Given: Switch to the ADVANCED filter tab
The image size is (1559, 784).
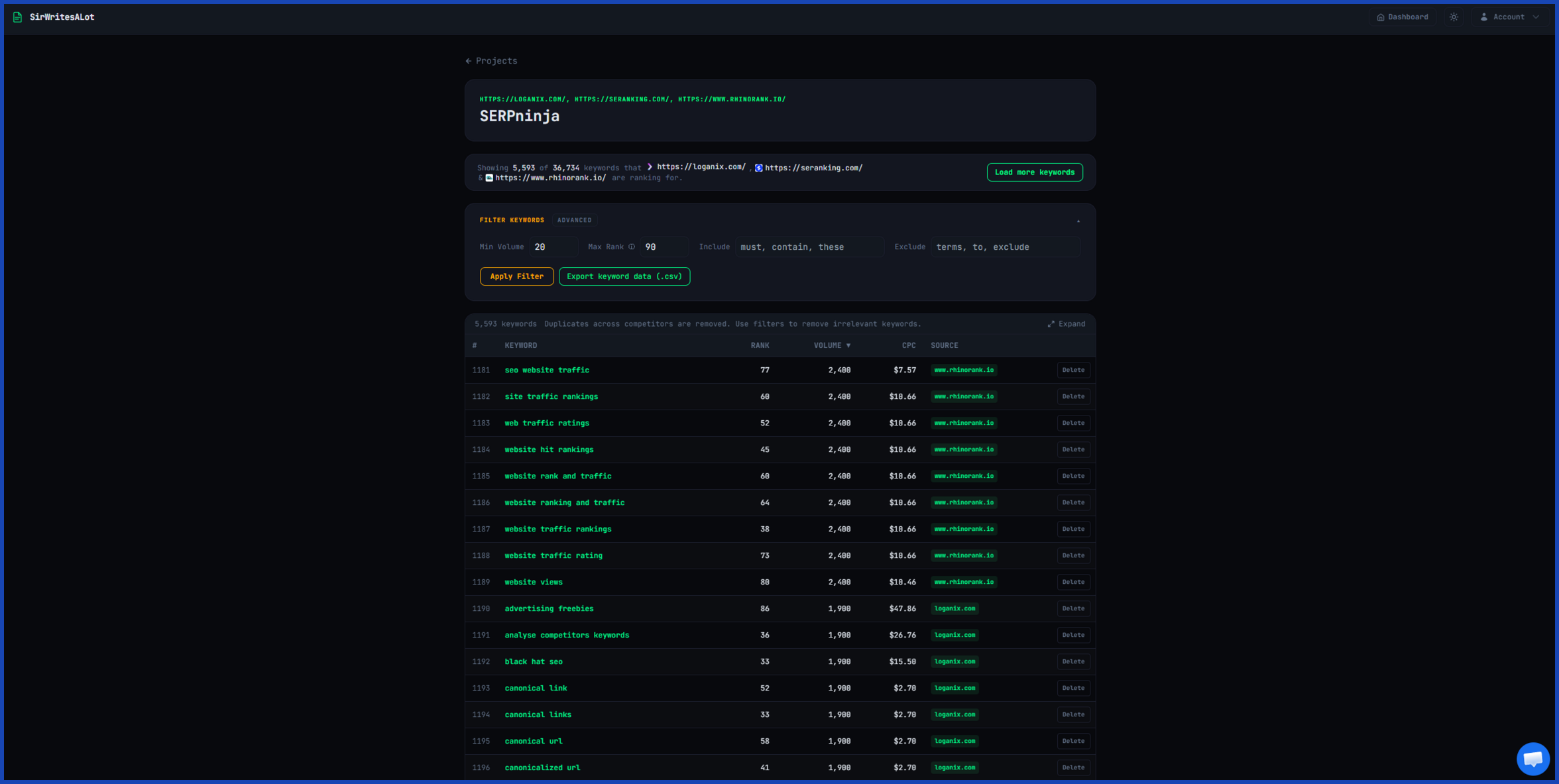Looking at the screenshot, I should click(x=574, y=220).
